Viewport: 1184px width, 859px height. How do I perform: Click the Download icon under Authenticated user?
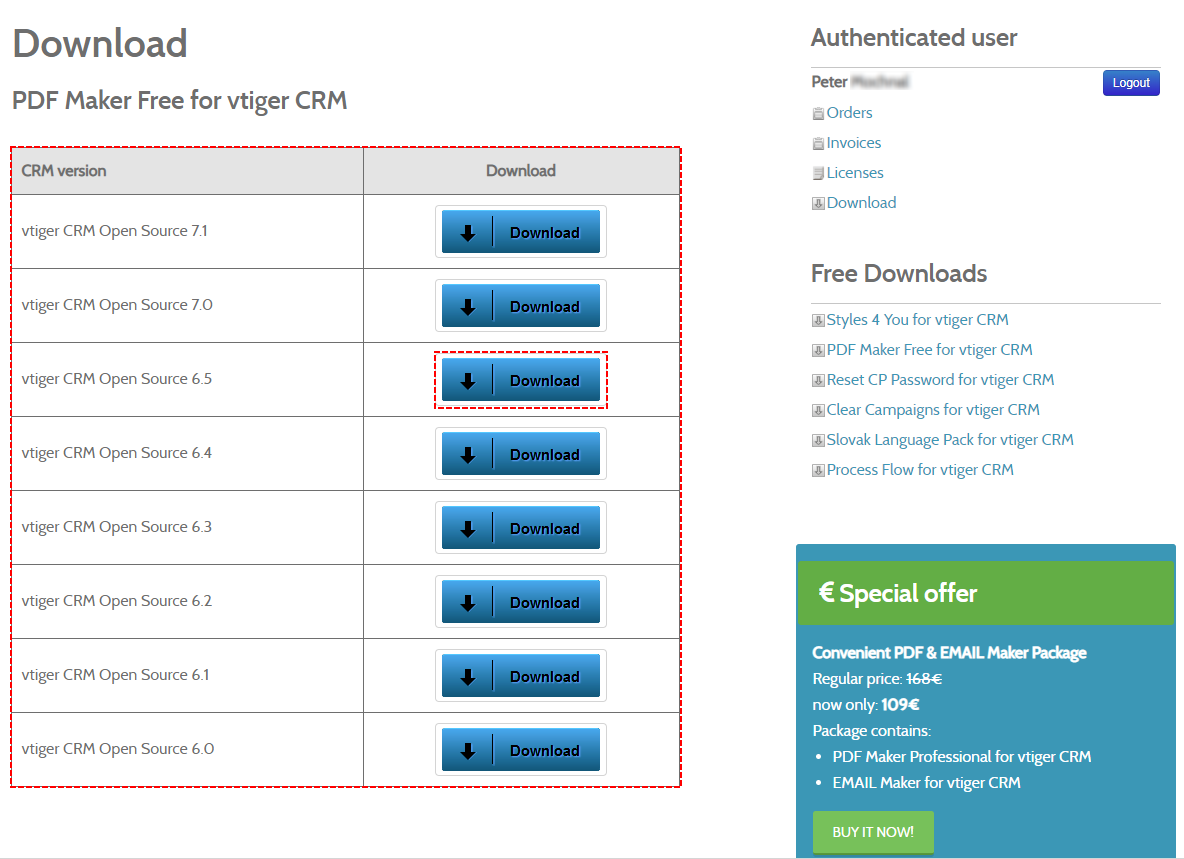[x=817, y=202]
